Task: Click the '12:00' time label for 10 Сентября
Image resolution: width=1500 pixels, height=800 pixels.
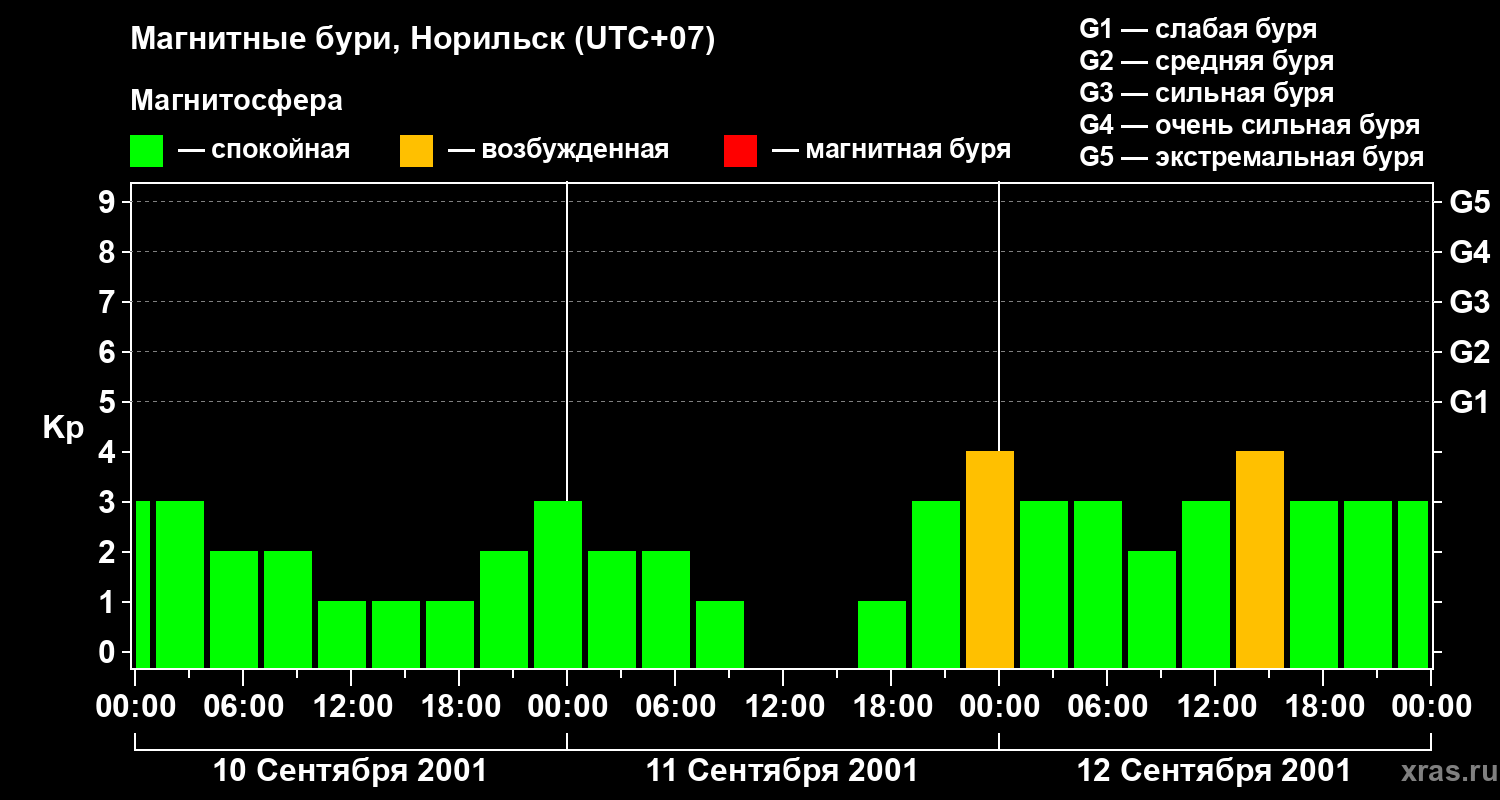Action: point(351,707)
